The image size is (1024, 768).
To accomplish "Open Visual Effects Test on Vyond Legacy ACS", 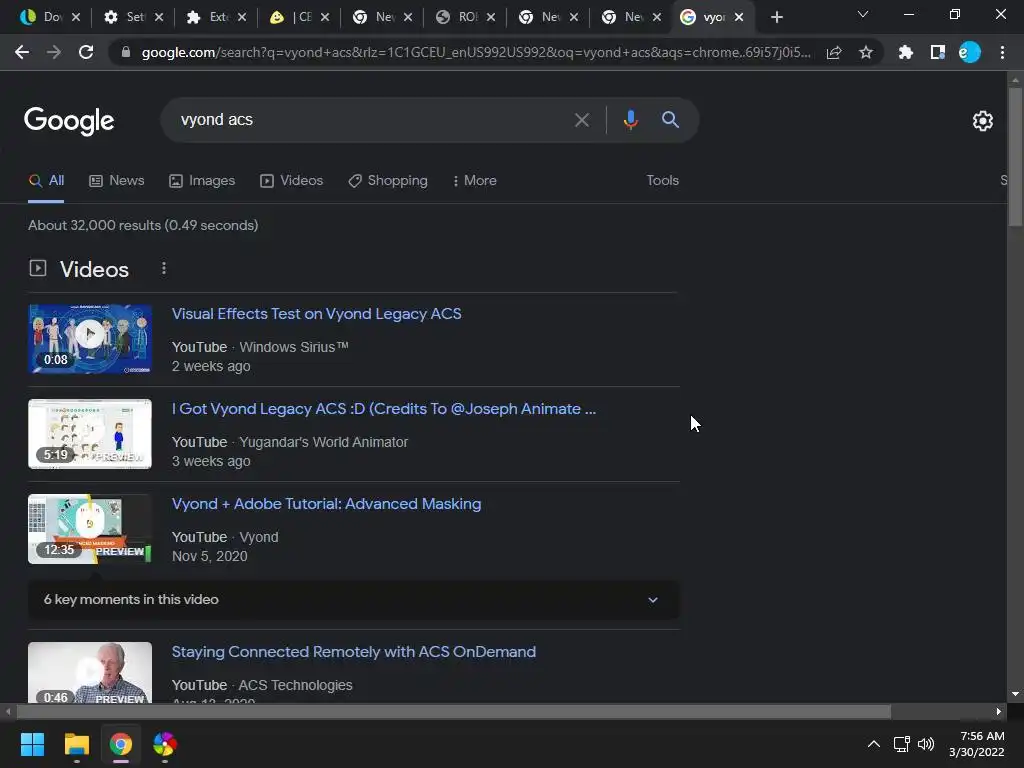I will coord(316,314).
